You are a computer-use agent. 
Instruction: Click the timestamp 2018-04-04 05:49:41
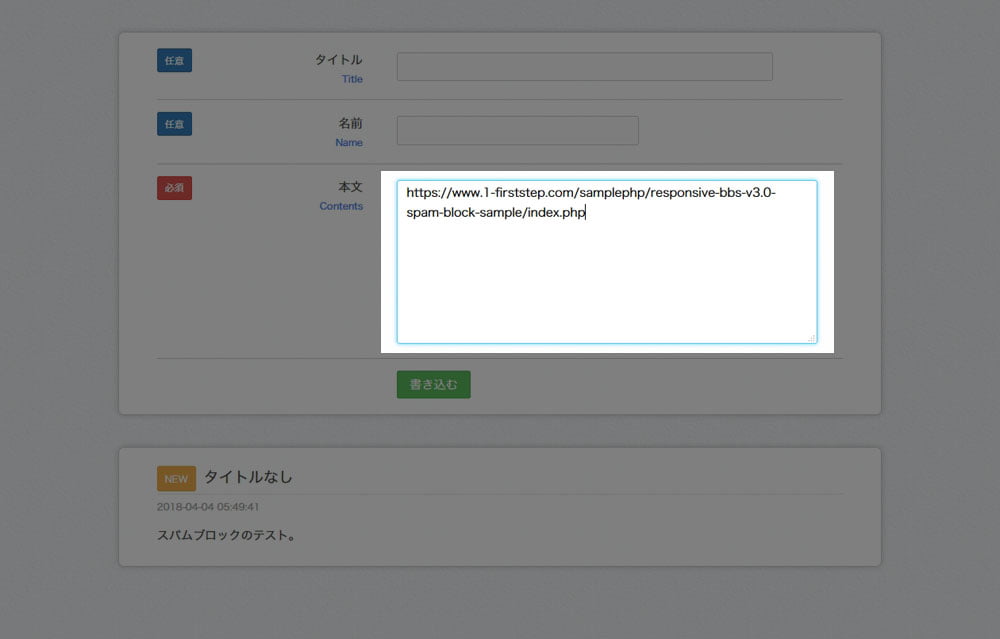coord(208,507)
